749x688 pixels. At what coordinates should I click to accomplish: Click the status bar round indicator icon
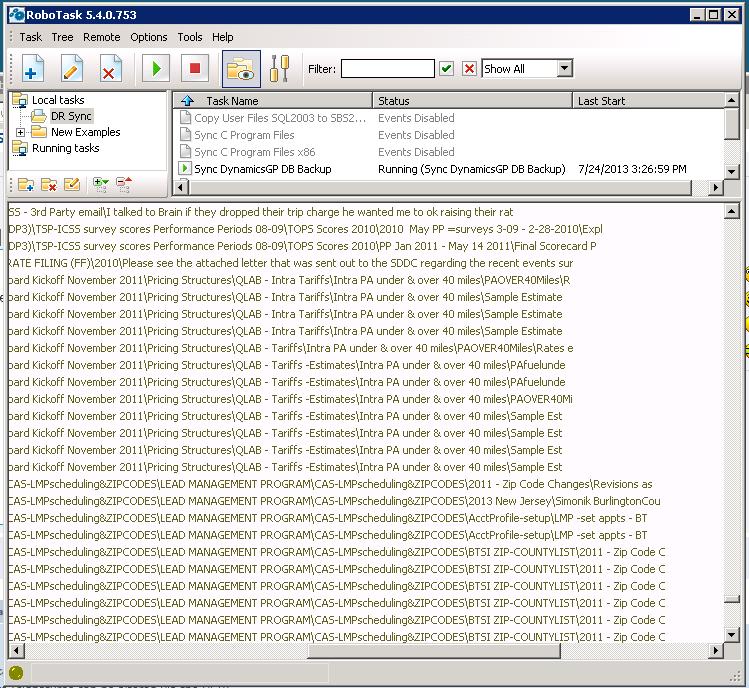coord(16,673)
